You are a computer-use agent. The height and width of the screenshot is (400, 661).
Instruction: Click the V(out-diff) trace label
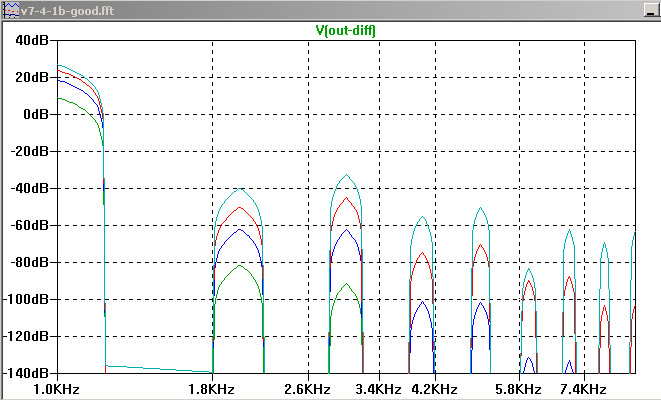click(345, 30)
